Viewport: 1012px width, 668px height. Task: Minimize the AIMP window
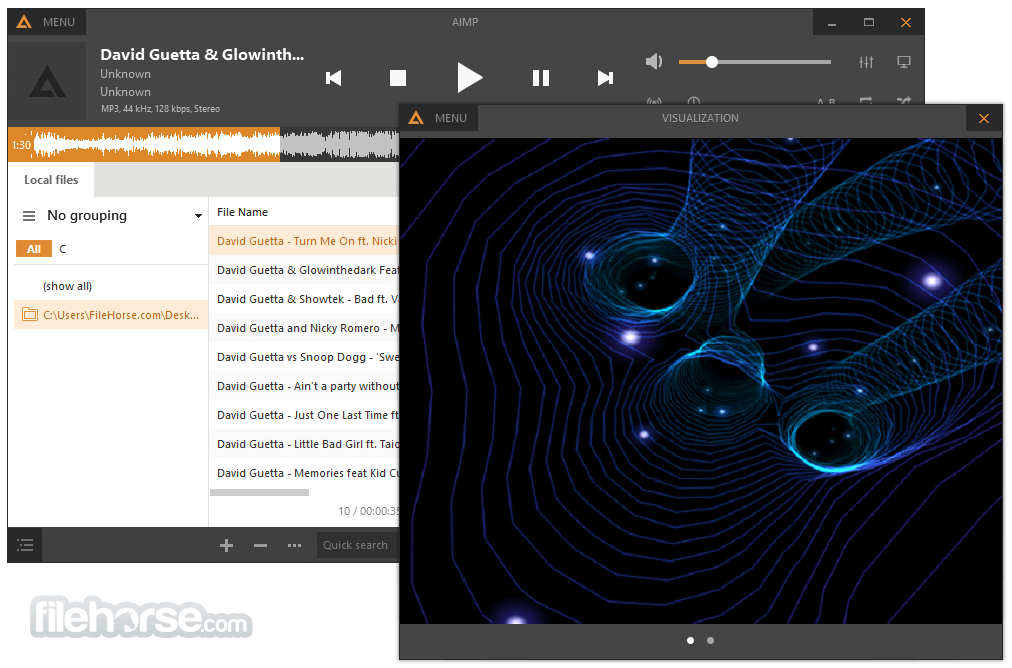point(832,23)
